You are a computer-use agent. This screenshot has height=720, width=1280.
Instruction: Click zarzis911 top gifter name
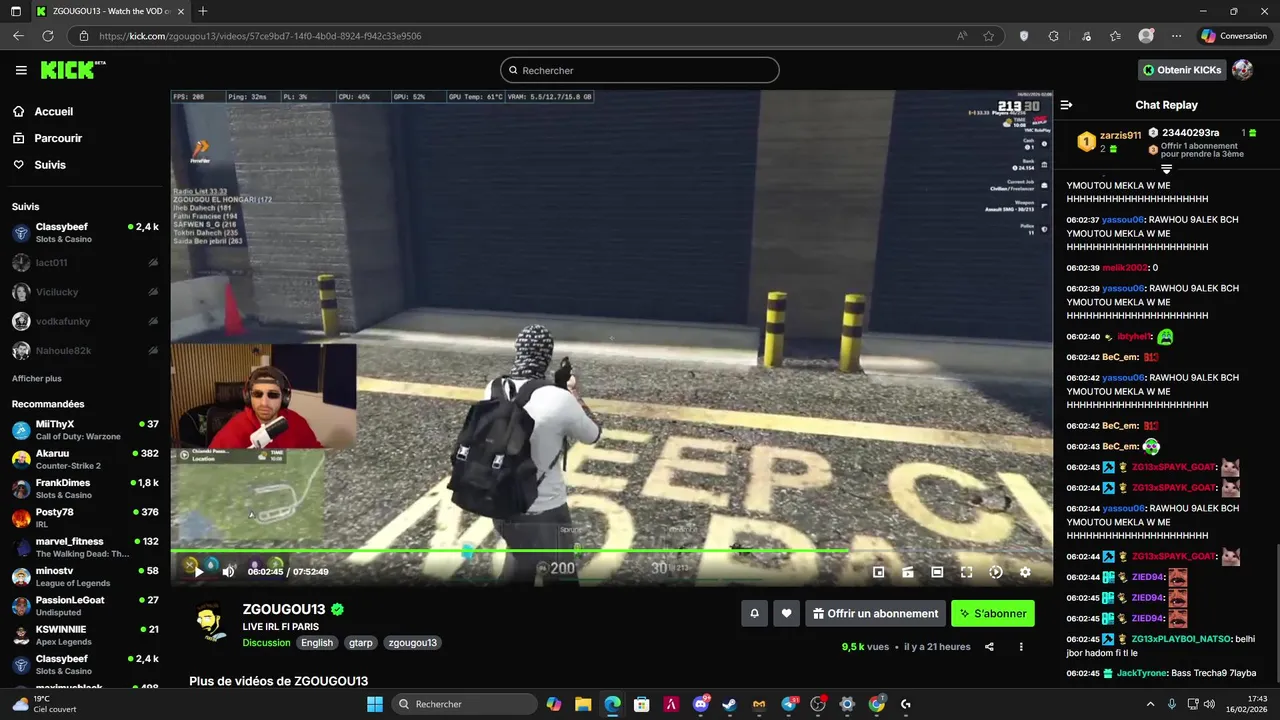1120,135
